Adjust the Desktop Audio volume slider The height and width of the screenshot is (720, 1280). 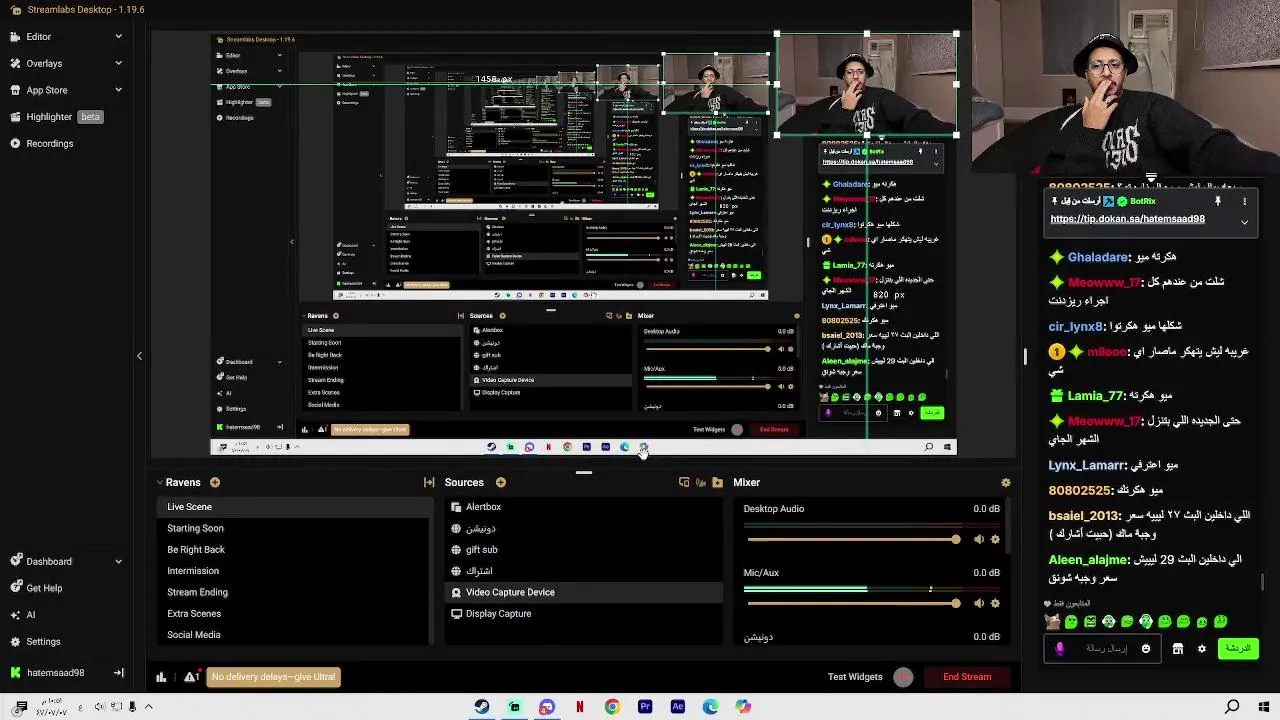852,540
